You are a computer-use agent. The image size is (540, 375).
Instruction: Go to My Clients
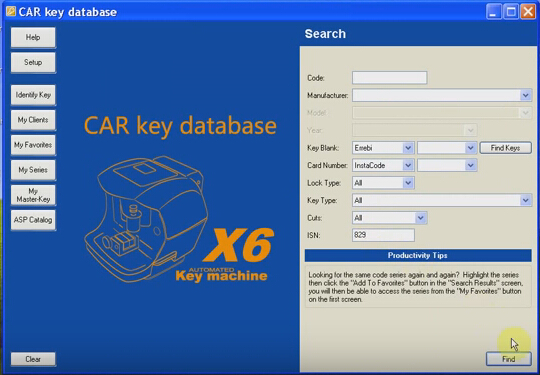tap(33, 120)
